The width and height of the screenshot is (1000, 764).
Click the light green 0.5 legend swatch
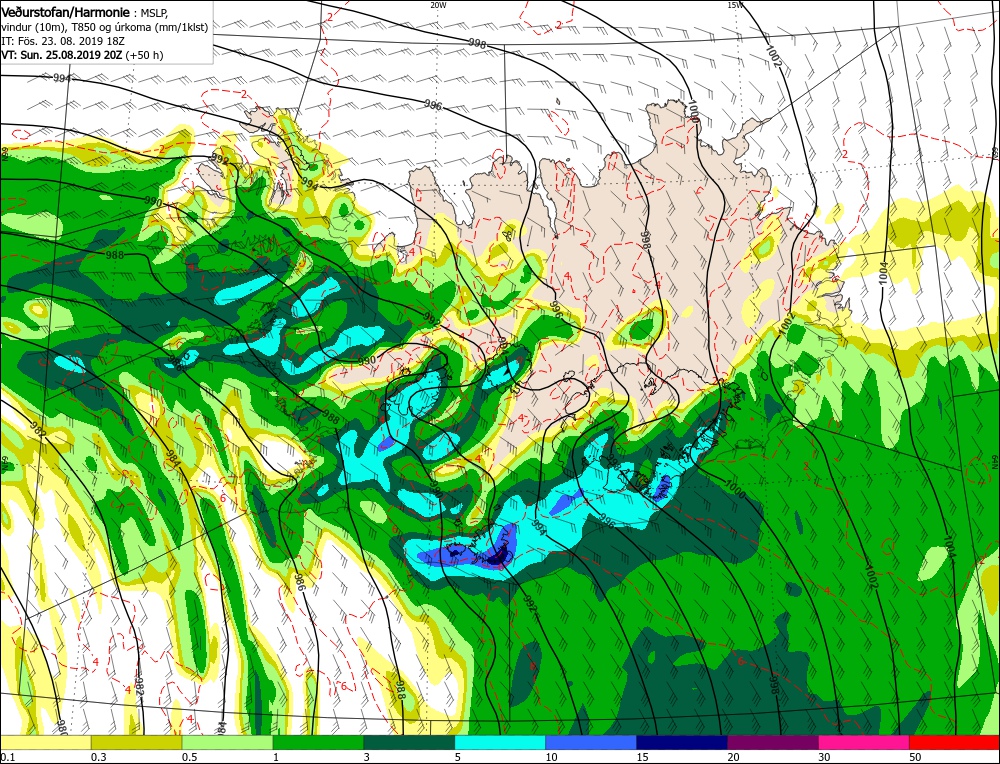click(x=227, y=742)
